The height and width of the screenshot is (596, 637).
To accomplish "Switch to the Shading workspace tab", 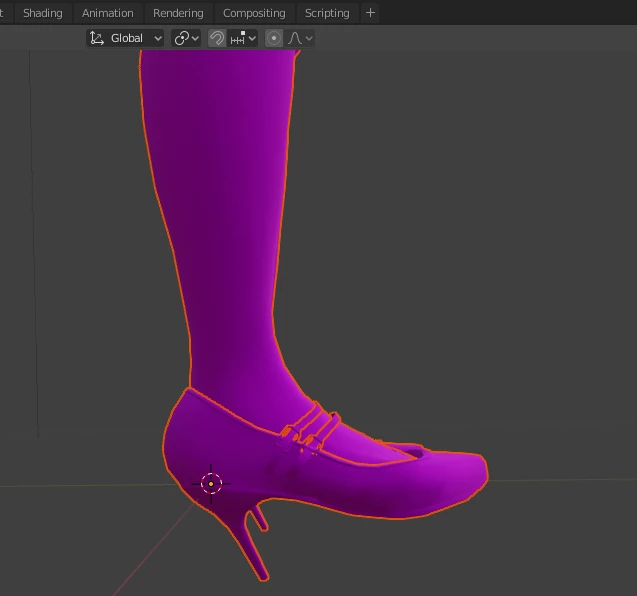I will click(x=43, y=13).
